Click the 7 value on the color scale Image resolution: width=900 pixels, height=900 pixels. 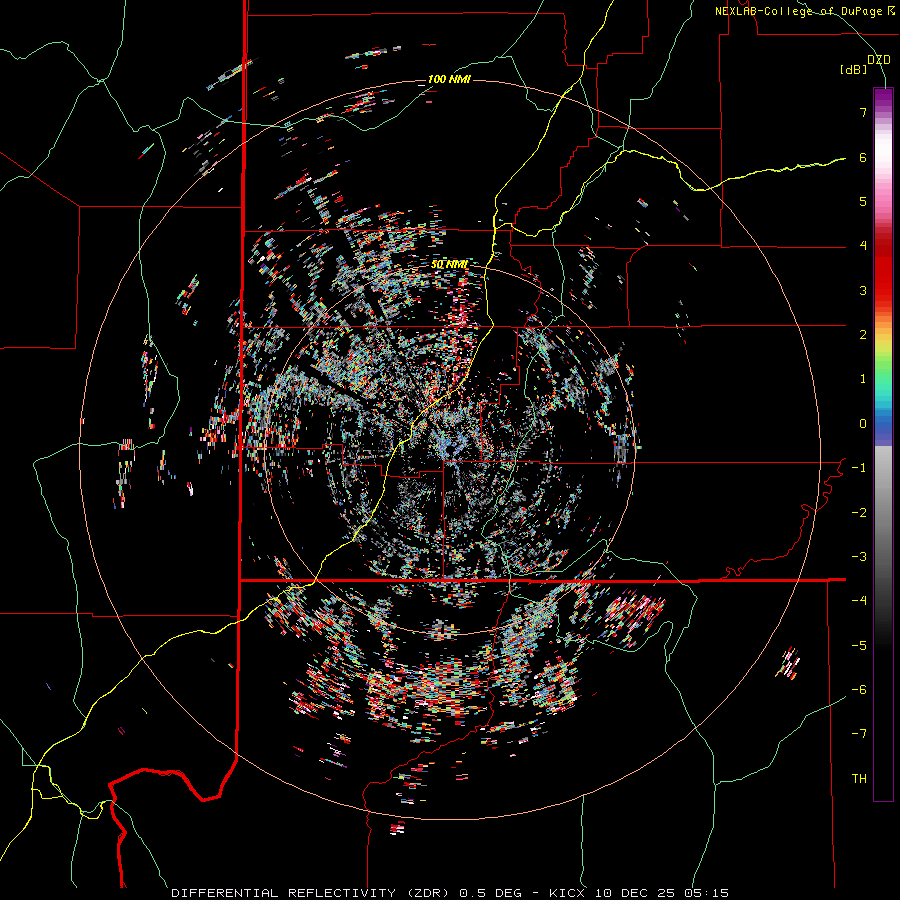[x=863, y=112]
